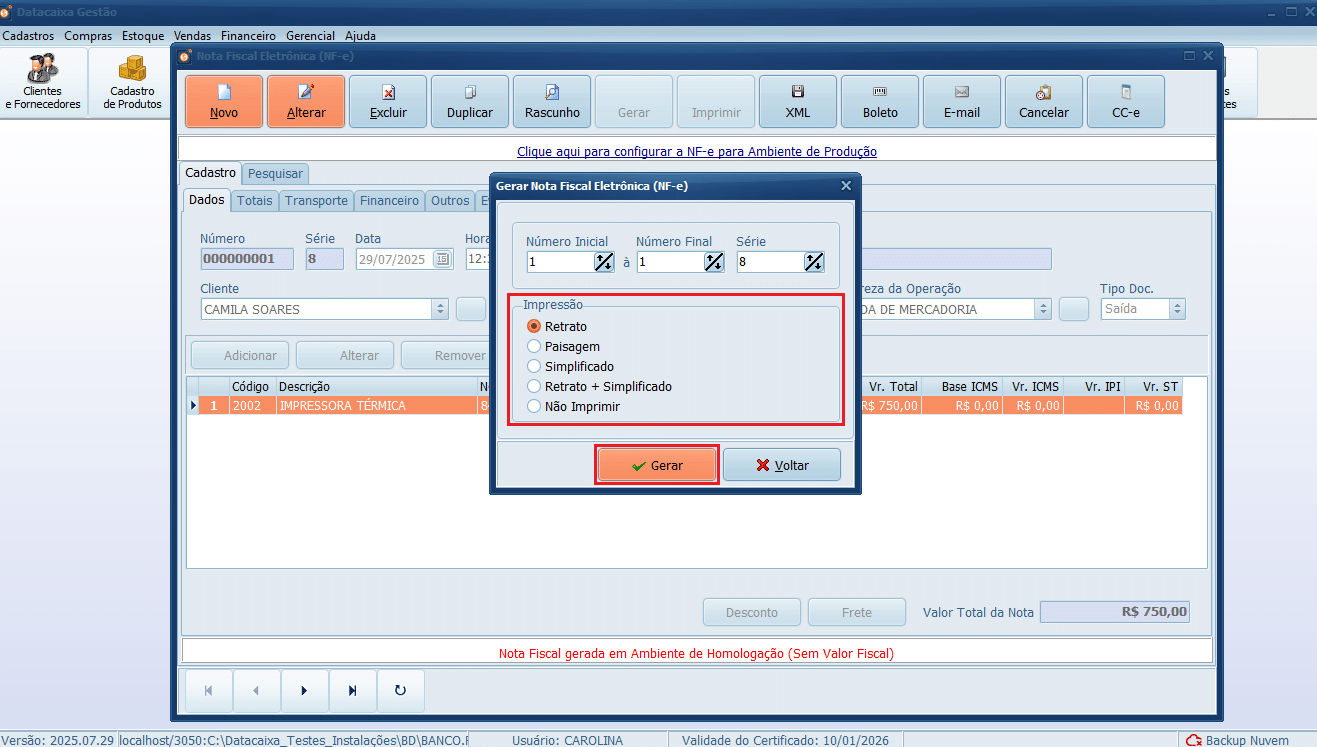
Task: Open the Data calendar picker
Action: tap(442, 260)
